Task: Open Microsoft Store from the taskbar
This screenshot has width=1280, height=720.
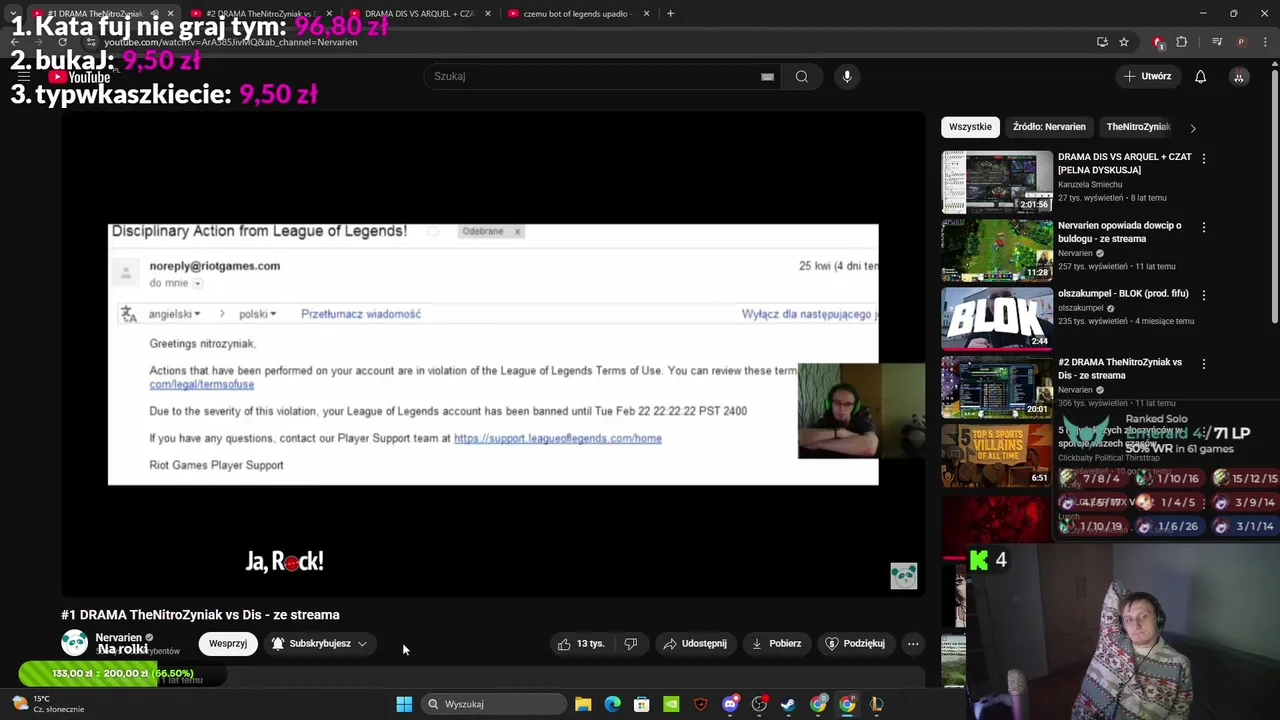Action: (x=642, y=704)
